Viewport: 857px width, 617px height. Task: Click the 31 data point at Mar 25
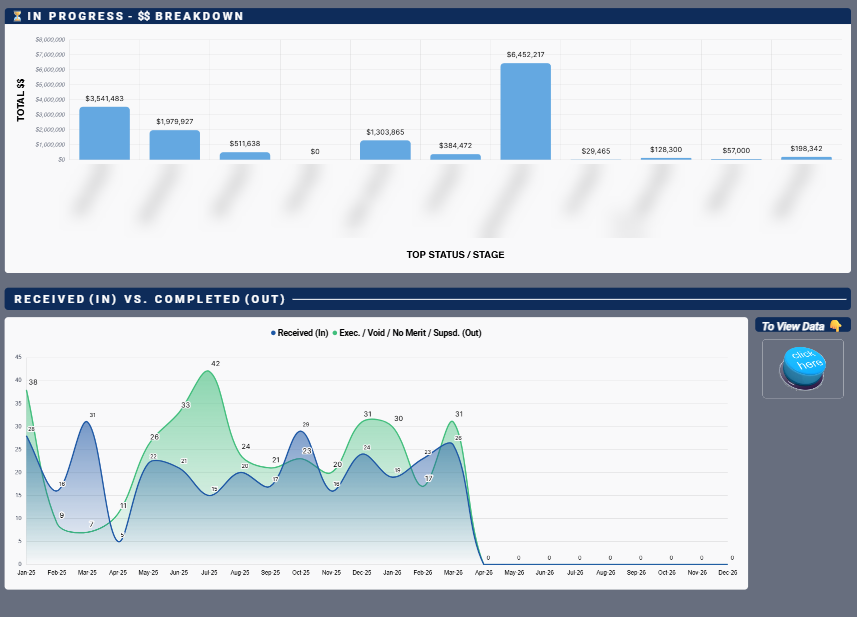(87, 421)
